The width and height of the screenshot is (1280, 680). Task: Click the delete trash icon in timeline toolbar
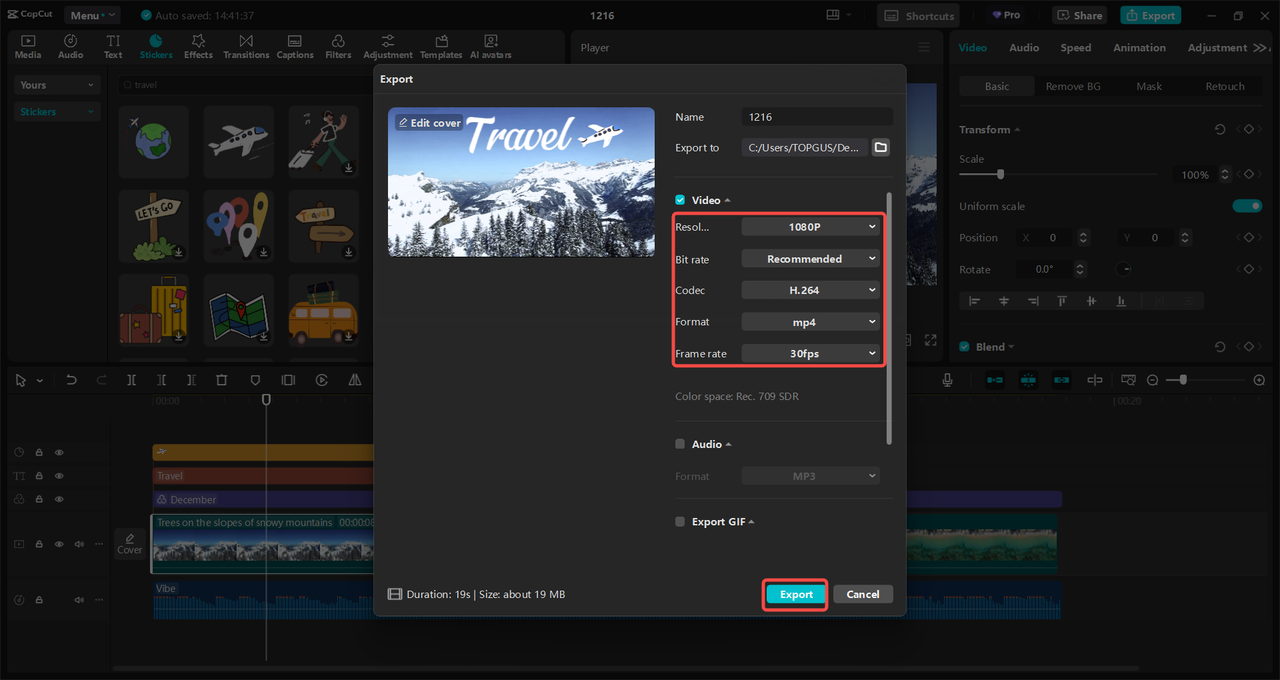pos(222,380)
